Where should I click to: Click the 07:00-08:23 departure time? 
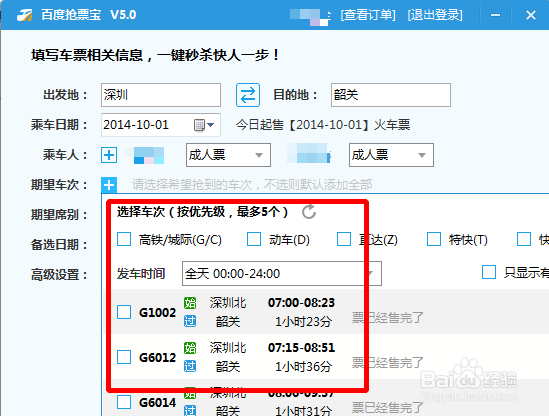pos(301,303)
